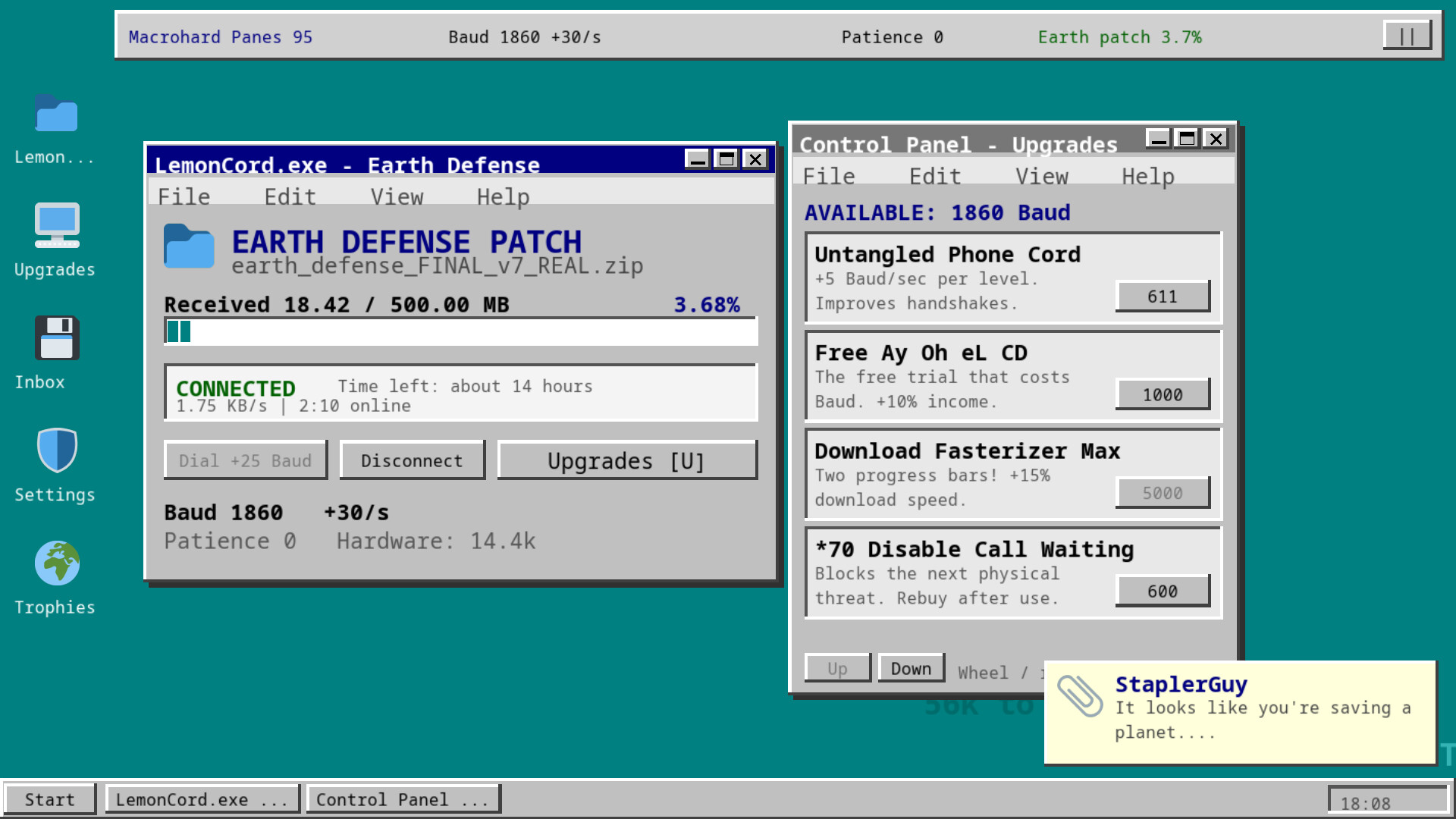Screen dimensions: 1456x819
Task: Click the CONNECTED status label
Action: point(236,388)
